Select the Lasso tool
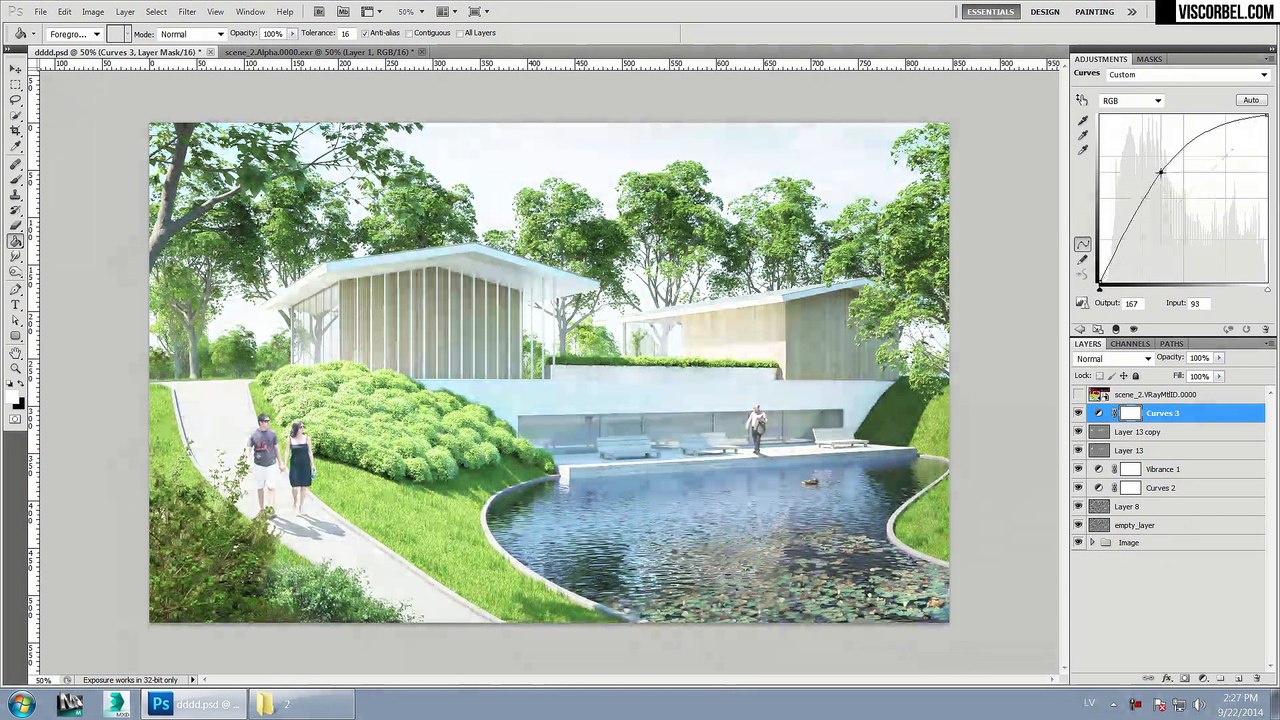The width and height of the screenshot is (1280, 720). [16, 101]
